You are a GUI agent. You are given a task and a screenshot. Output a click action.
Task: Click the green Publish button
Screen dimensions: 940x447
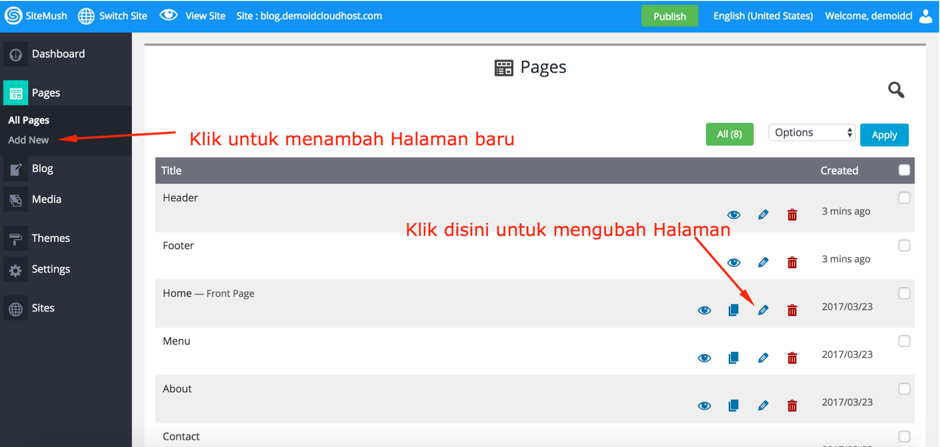(670, 16)
